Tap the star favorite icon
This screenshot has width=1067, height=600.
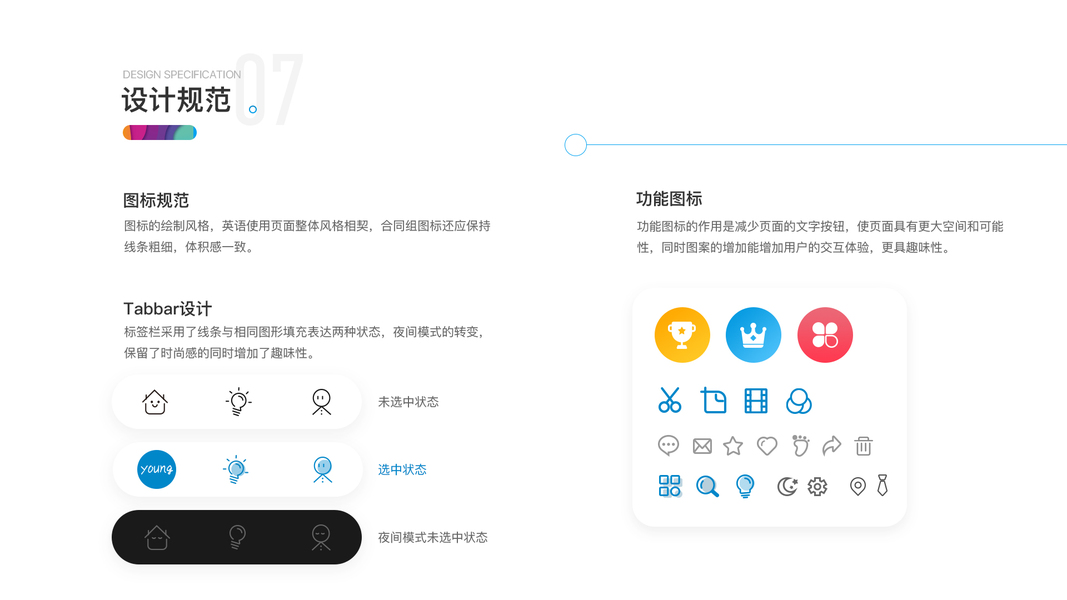coord(733,446)
